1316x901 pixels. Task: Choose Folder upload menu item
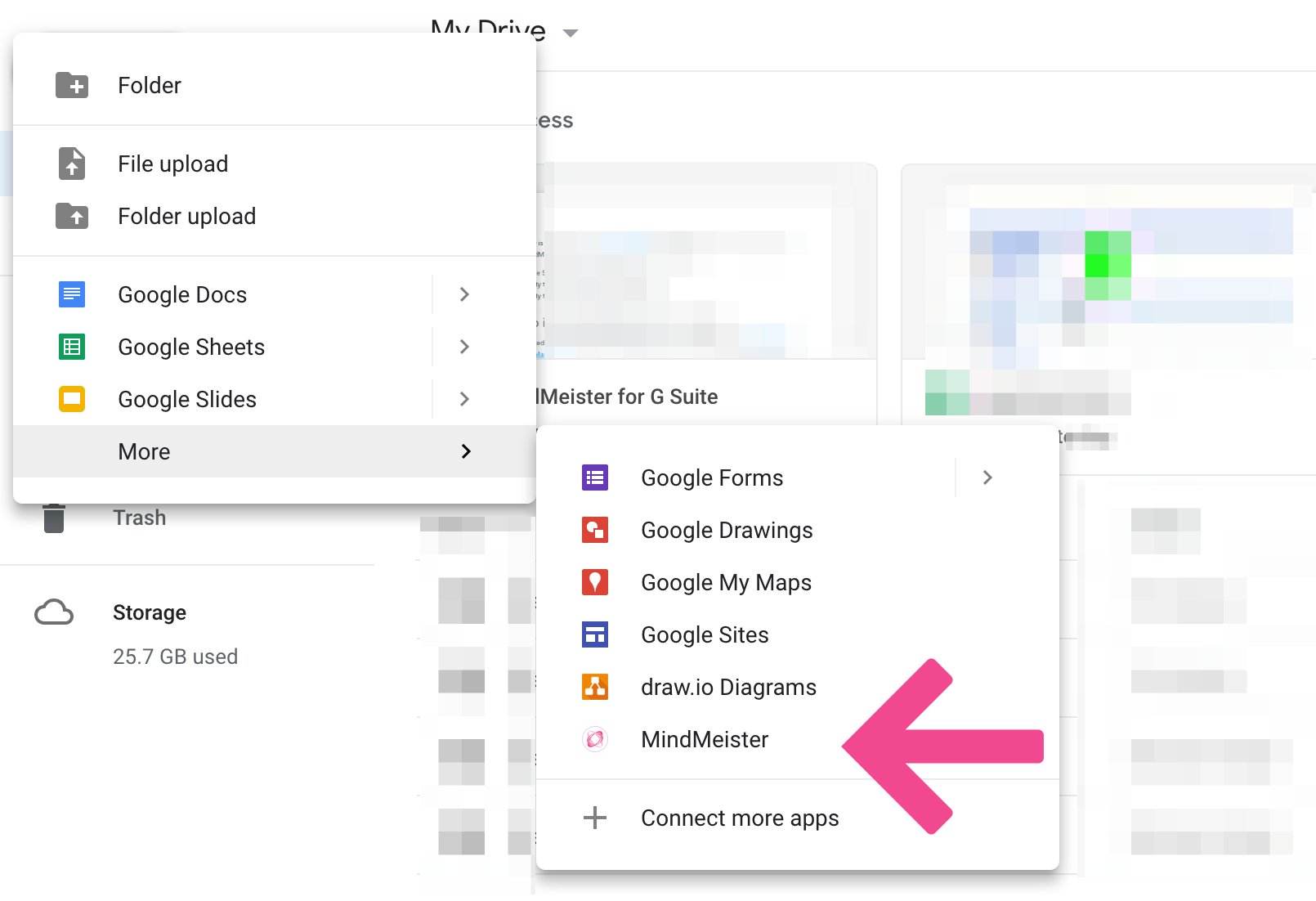point(275,216)
